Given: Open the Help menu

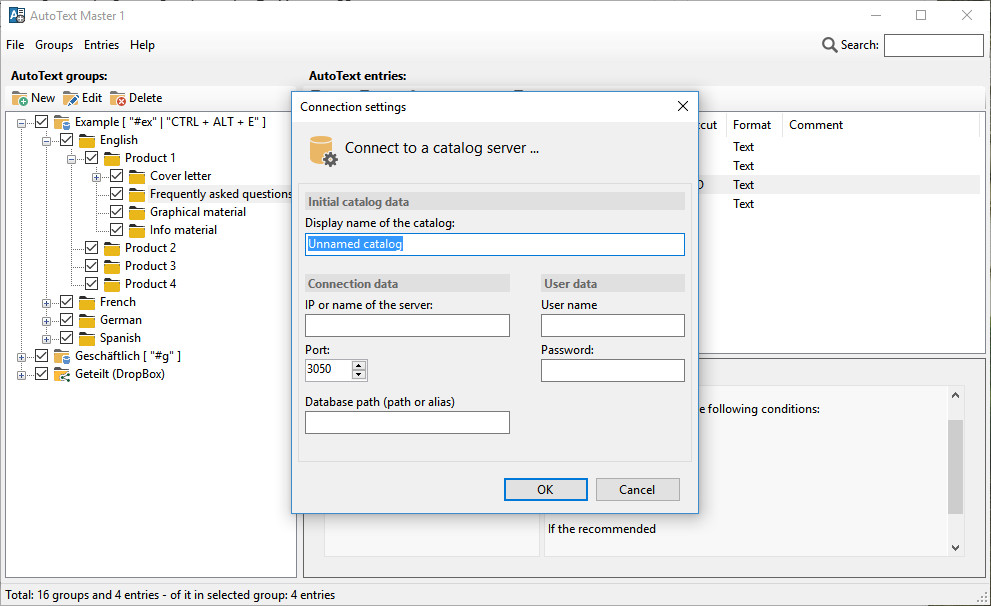Looking at the screenshot, I should click(x=142, y=45).
